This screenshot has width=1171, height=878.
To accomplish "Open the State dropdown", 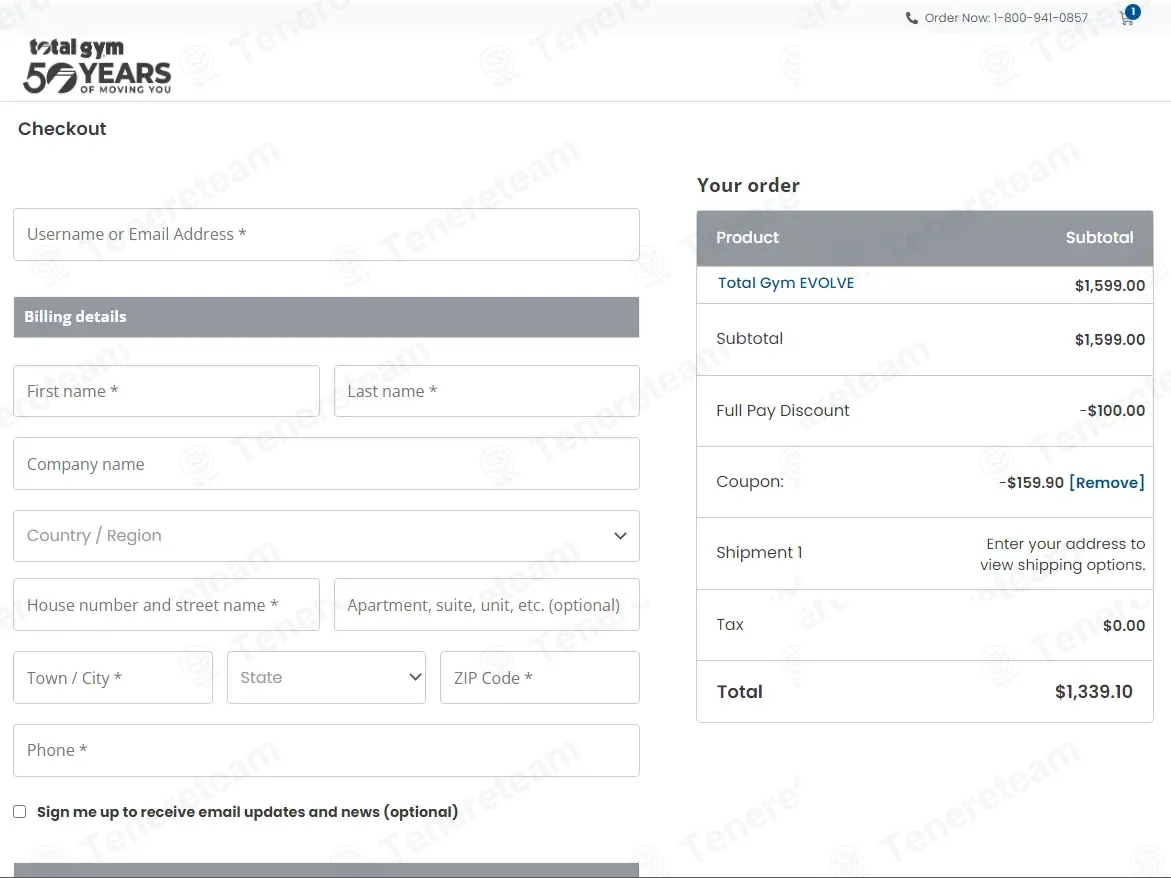I will click(326, 677).
